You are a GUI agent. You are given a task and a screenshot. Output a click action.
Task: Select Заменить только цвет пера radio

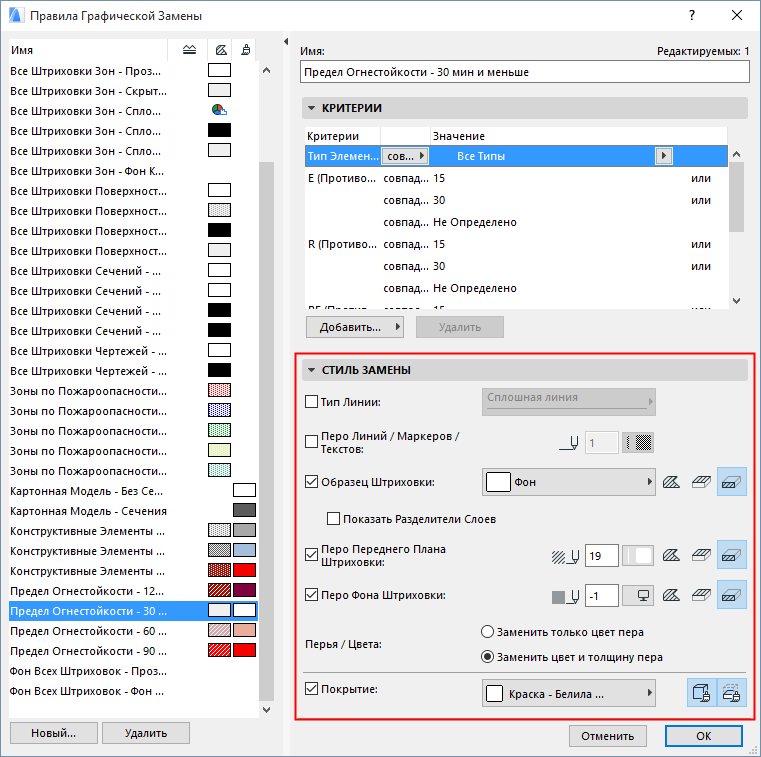(487, 632)
